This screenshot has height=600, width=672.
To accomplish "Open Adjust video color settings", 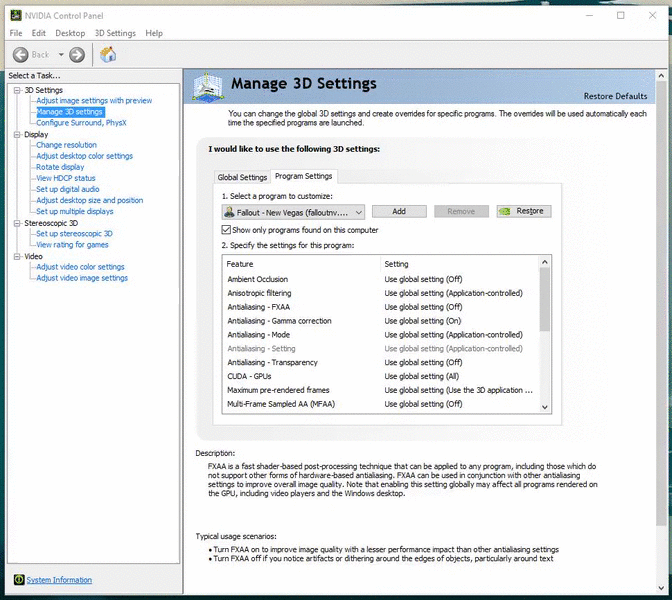I will [x=80, y=267].
